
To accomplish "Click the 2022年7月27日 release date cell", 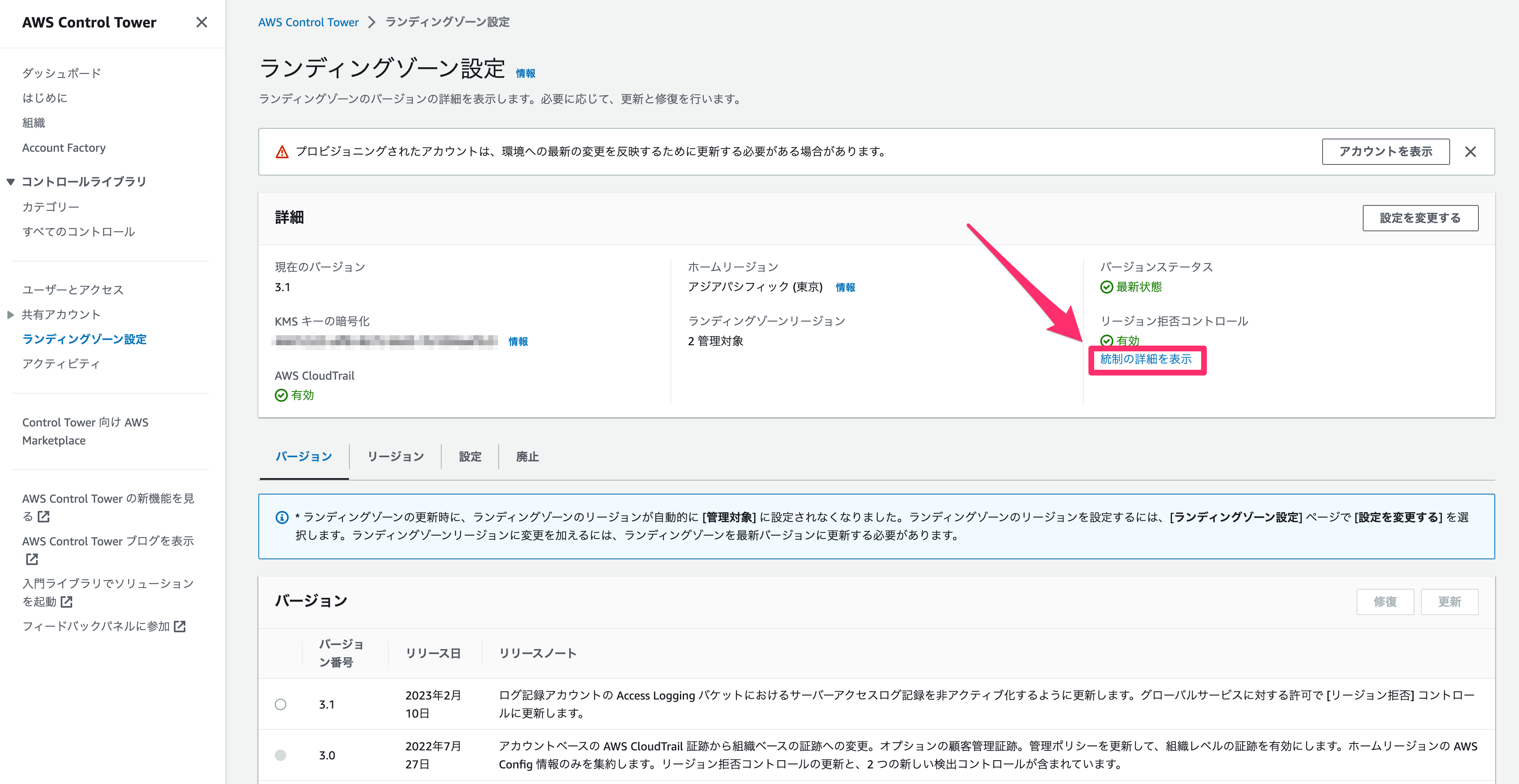I will pos(433,755).
